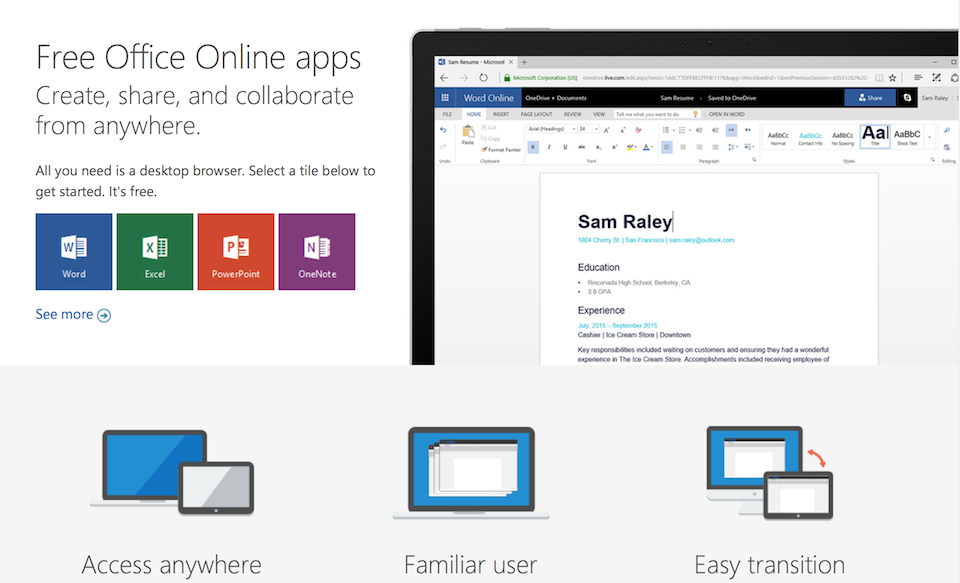Open the font family dropdown
This screenshot has width=960, height=583.
[x=549, y=130]
